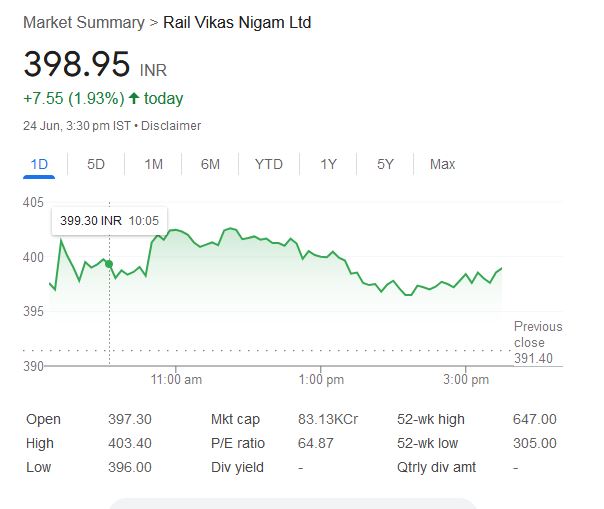Click the green up arrow icon
The height and width of the screenshot is (509, 604).
134,98
